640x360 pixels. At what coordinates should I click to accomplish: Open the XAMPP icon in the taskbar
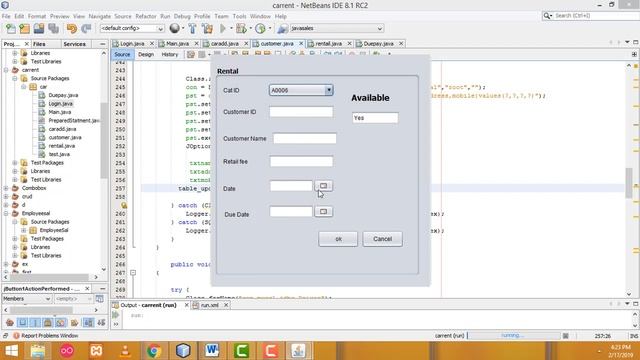(x=96, y=351)
